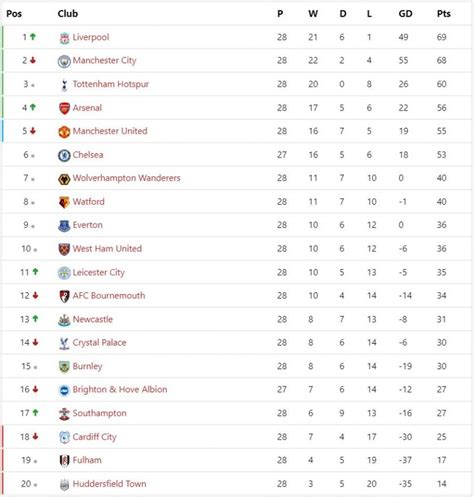
Task: Click the Fulham crest icon
Action: (x=64, y=461)
